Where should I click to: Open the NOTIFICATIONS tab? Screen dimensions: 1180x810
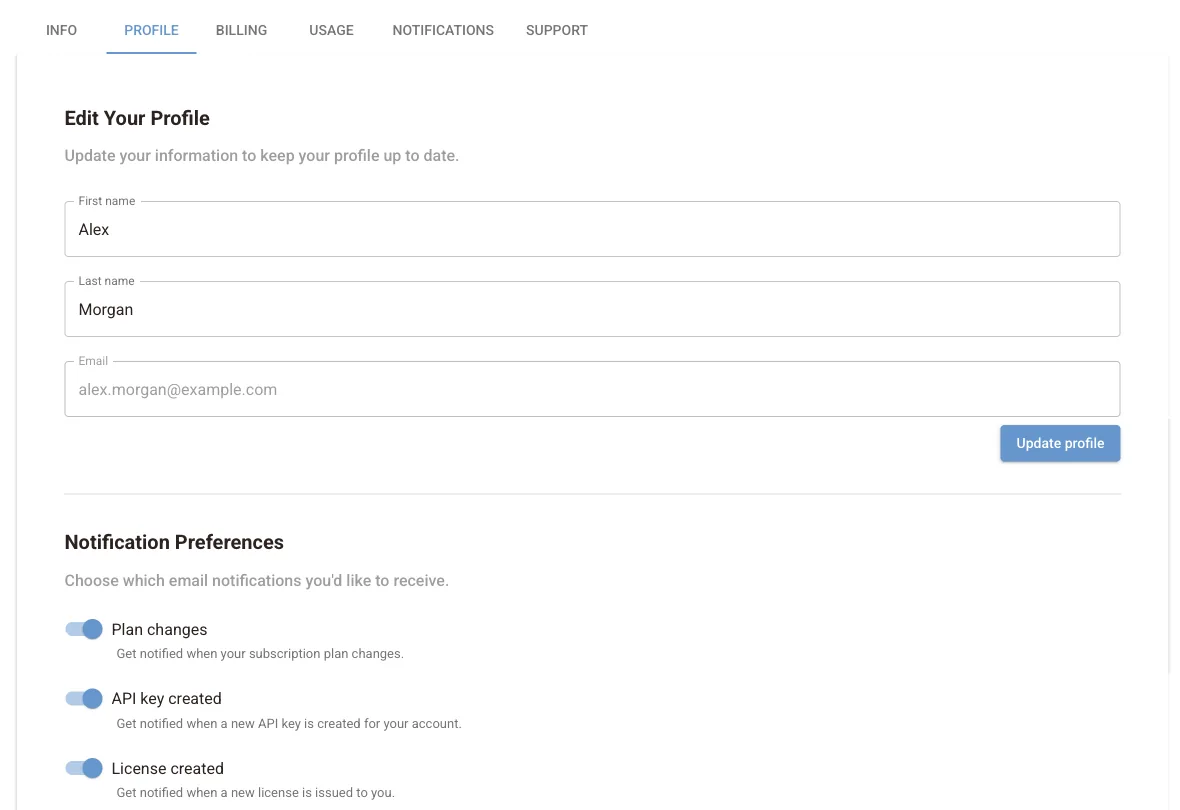(443, 30)
